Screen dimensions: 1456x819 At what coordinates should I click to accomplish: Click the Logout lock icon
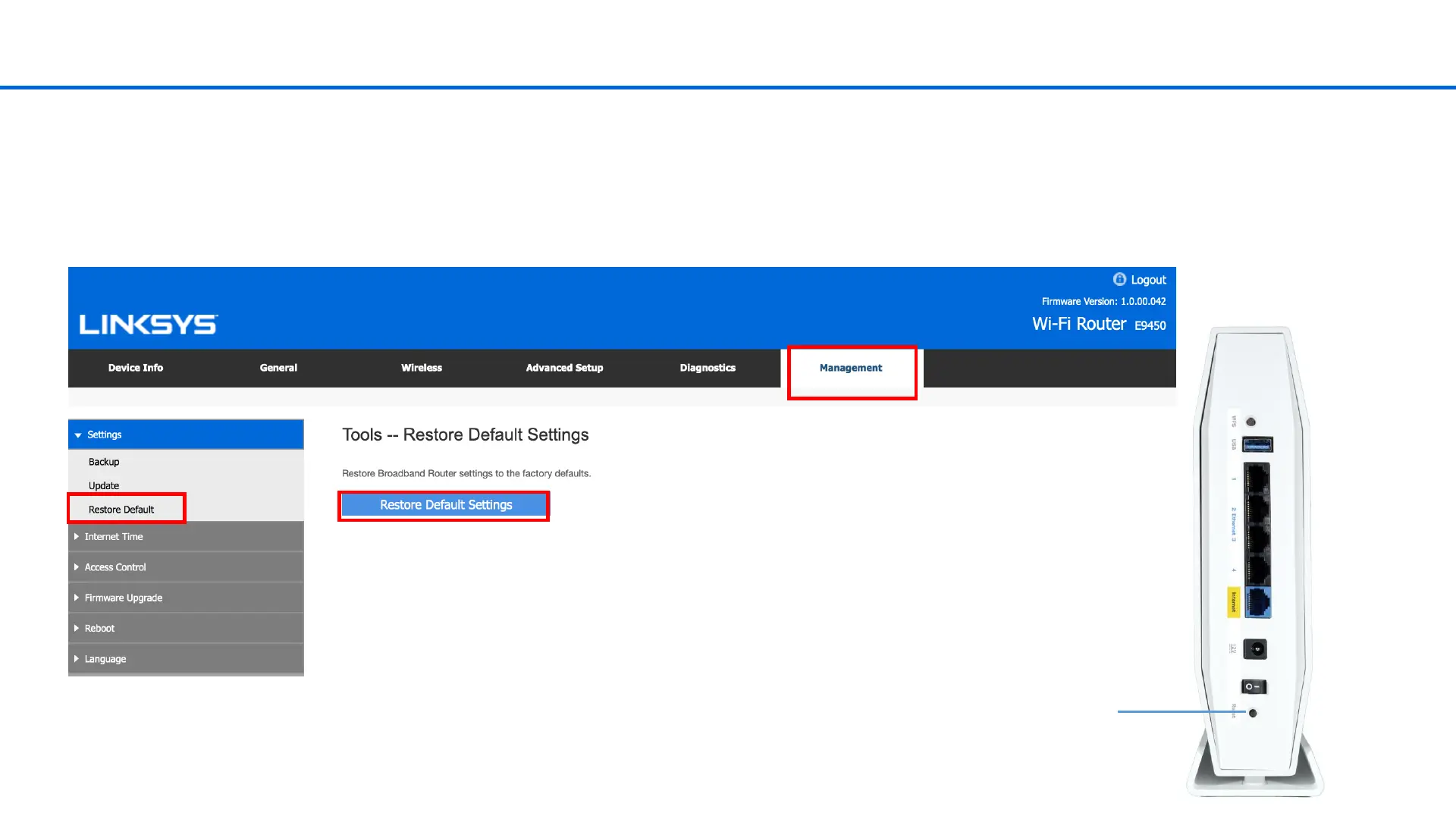pyautogui.click(x=1119, y=279)
